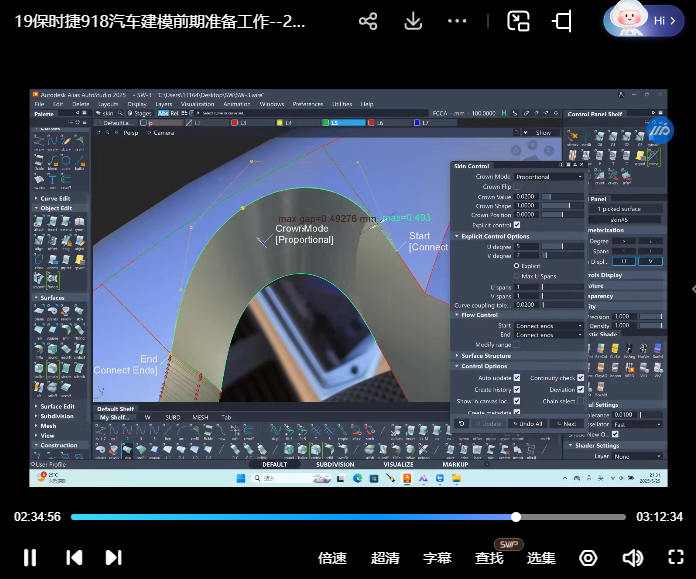
Task: Open playback speed option 倍速
Action: coord(332,558)
